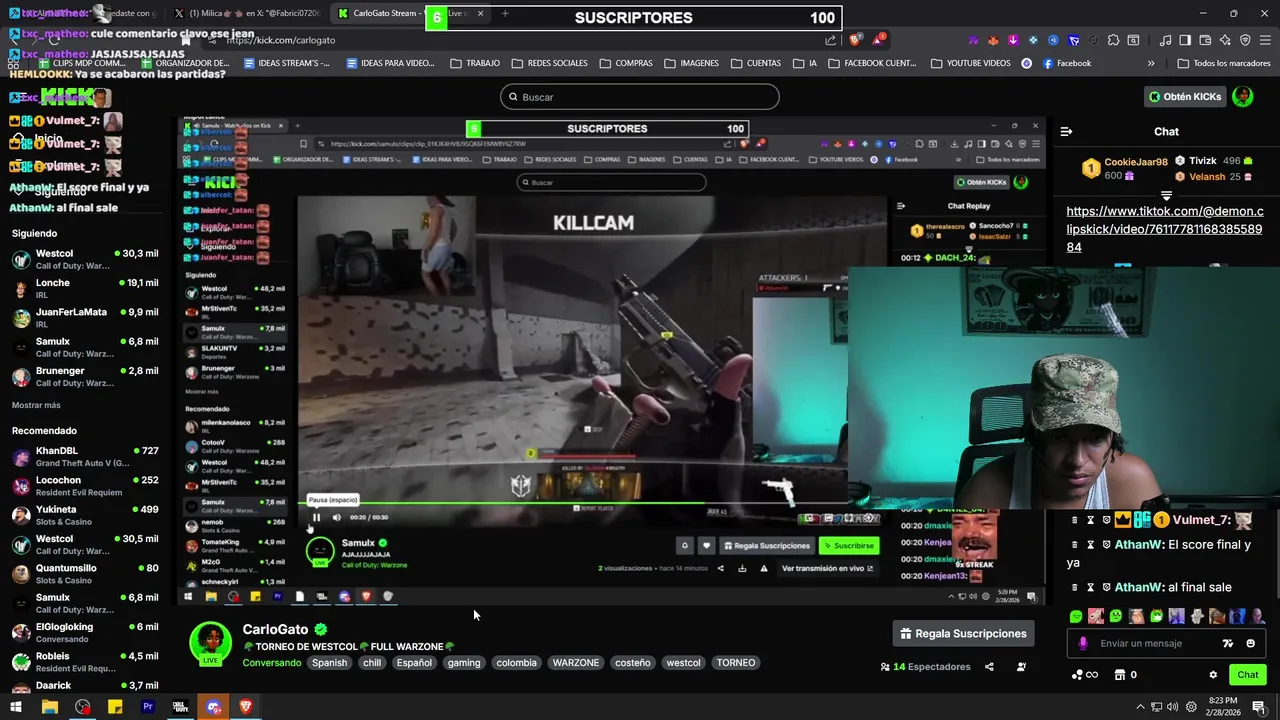Open the YOUTUBE VIDEOS bookmarks folder
This screenshot has width=1280, height=720.
[970, 63]
